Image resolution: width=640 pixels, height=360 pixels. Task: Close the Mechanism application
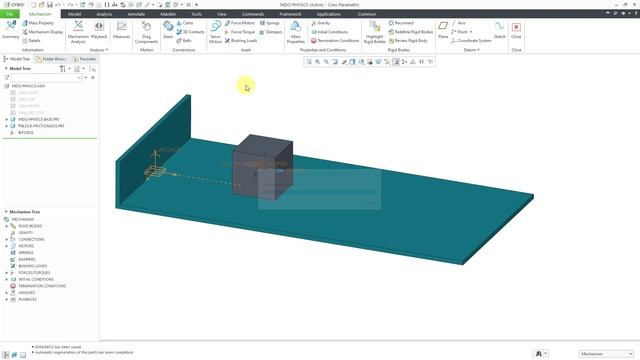pyautogui.click(x=516, y=29)
